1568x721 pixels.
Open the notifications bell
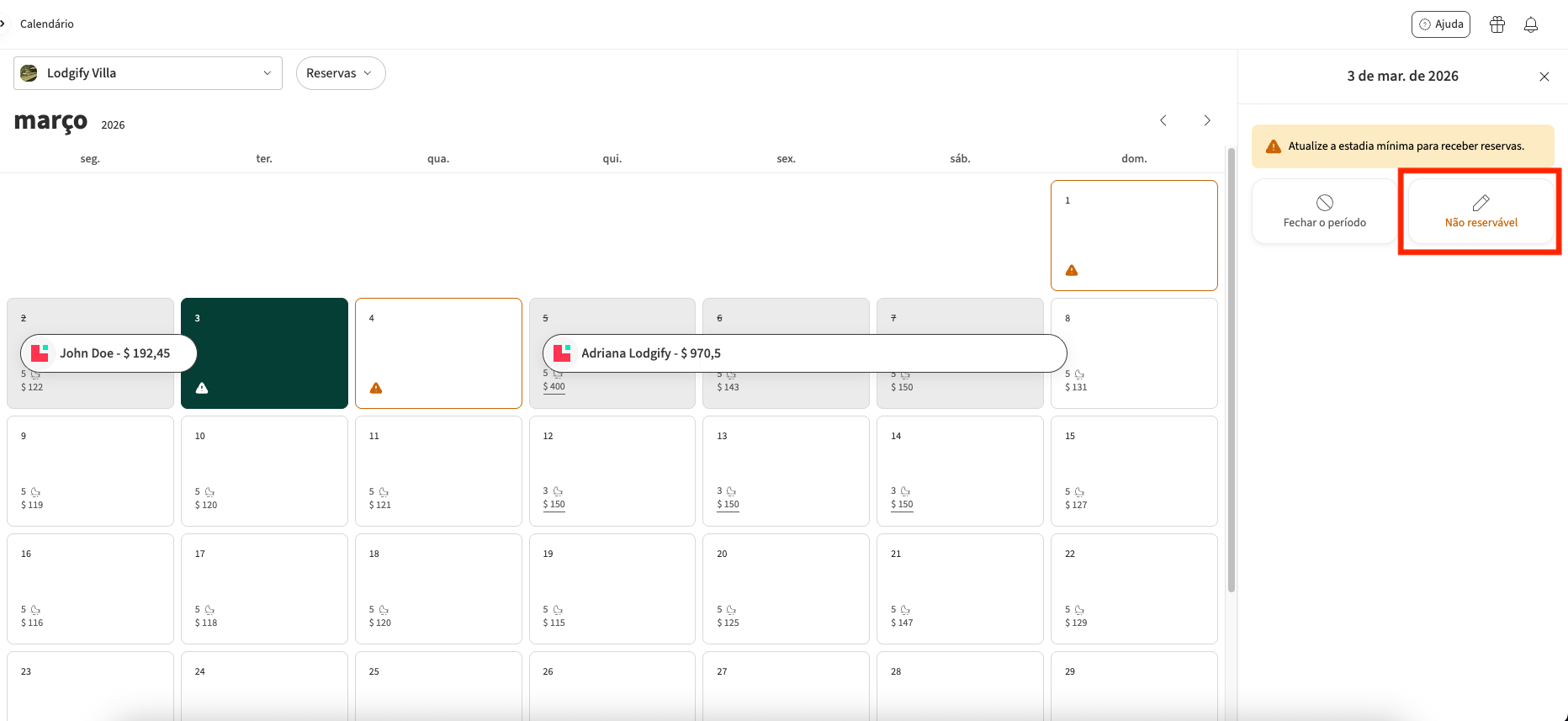1530,24
